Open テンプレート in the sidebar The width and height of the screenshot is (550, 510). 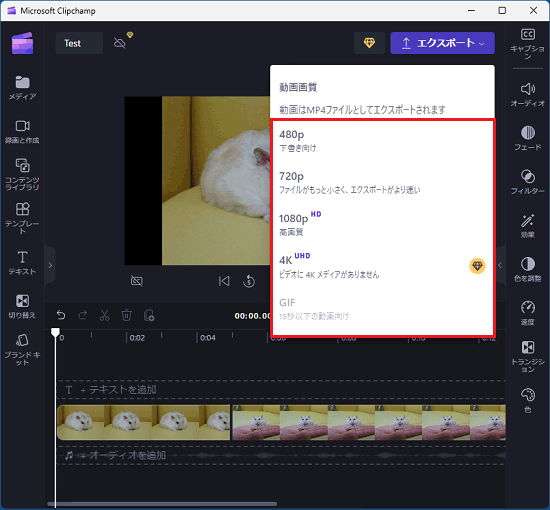coord(22,217)
